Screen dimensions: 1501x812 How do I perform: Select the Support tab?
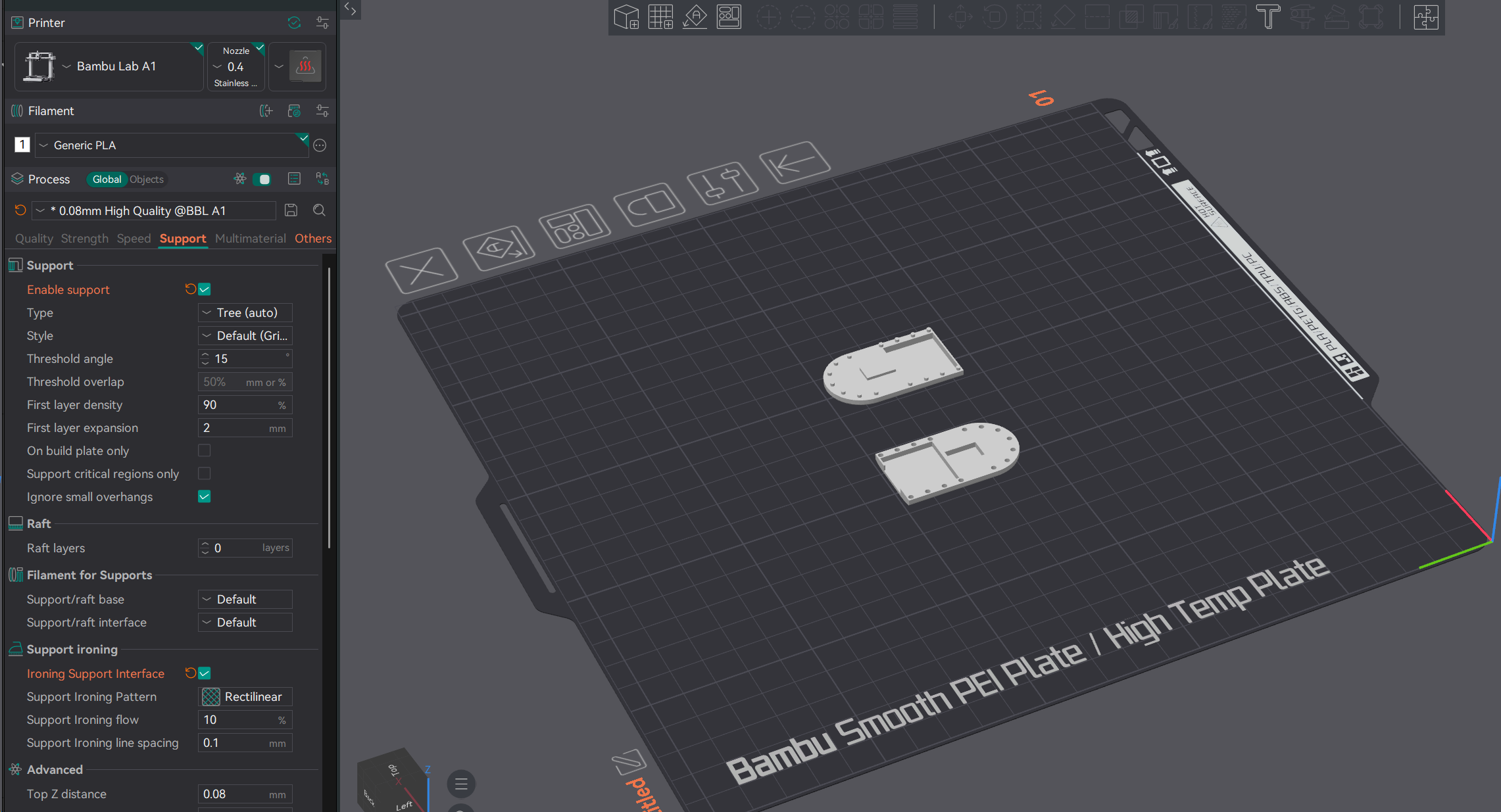pos(183,238)
